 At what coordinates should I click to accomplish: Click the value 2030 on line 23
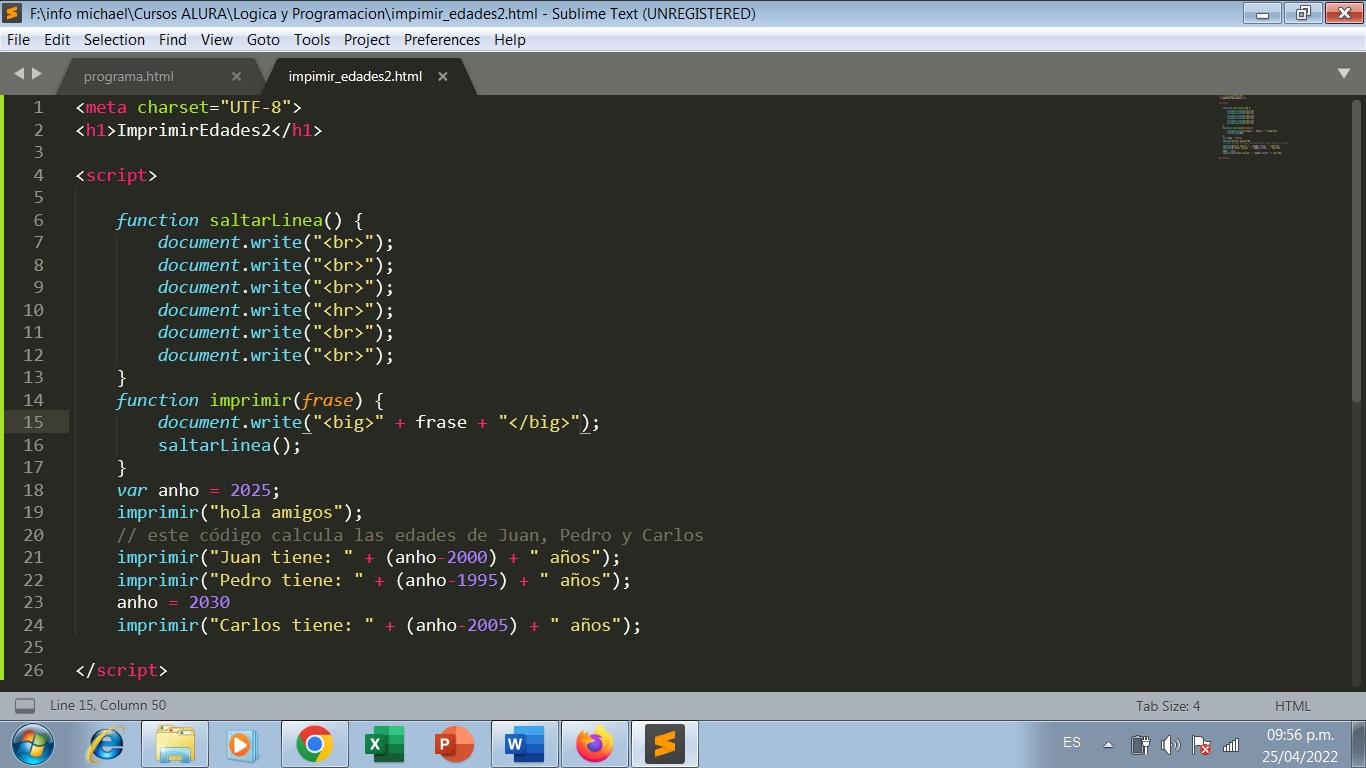(209, 602)
